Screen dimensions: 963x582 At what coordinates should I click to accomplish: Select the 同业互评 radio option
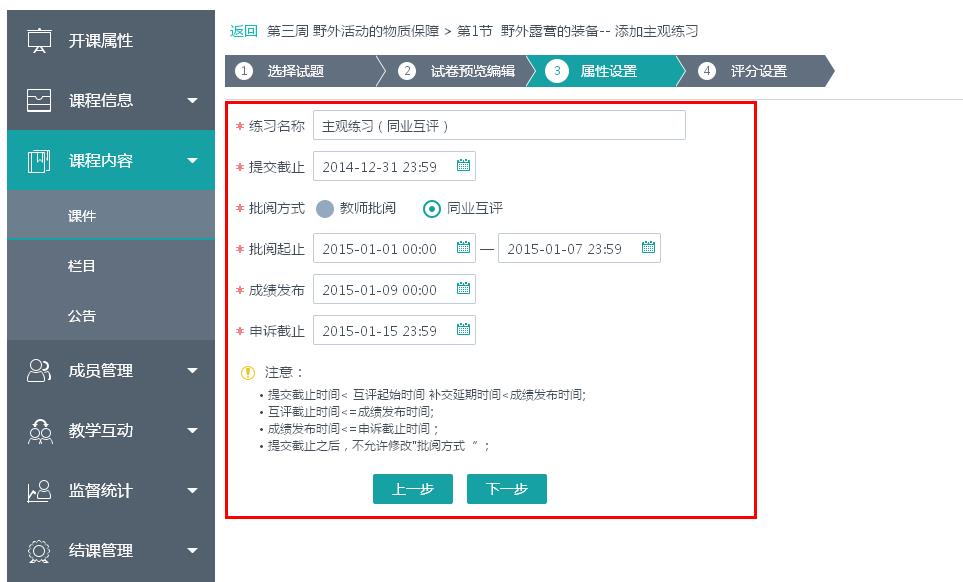[x=432, y=208]
